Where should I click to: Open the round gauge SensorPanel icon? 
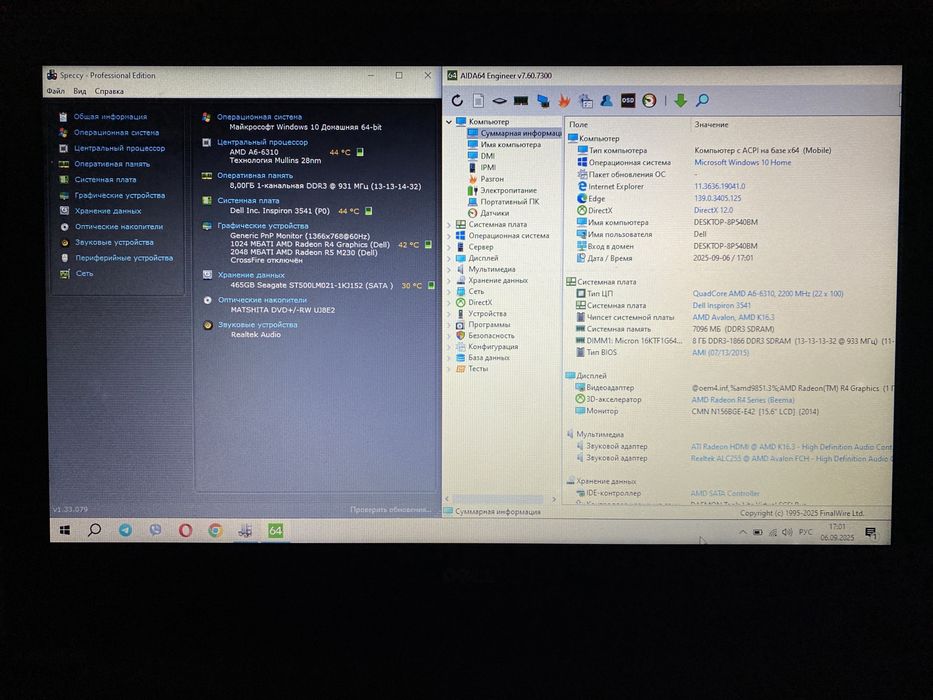click(x=649, y=101)
